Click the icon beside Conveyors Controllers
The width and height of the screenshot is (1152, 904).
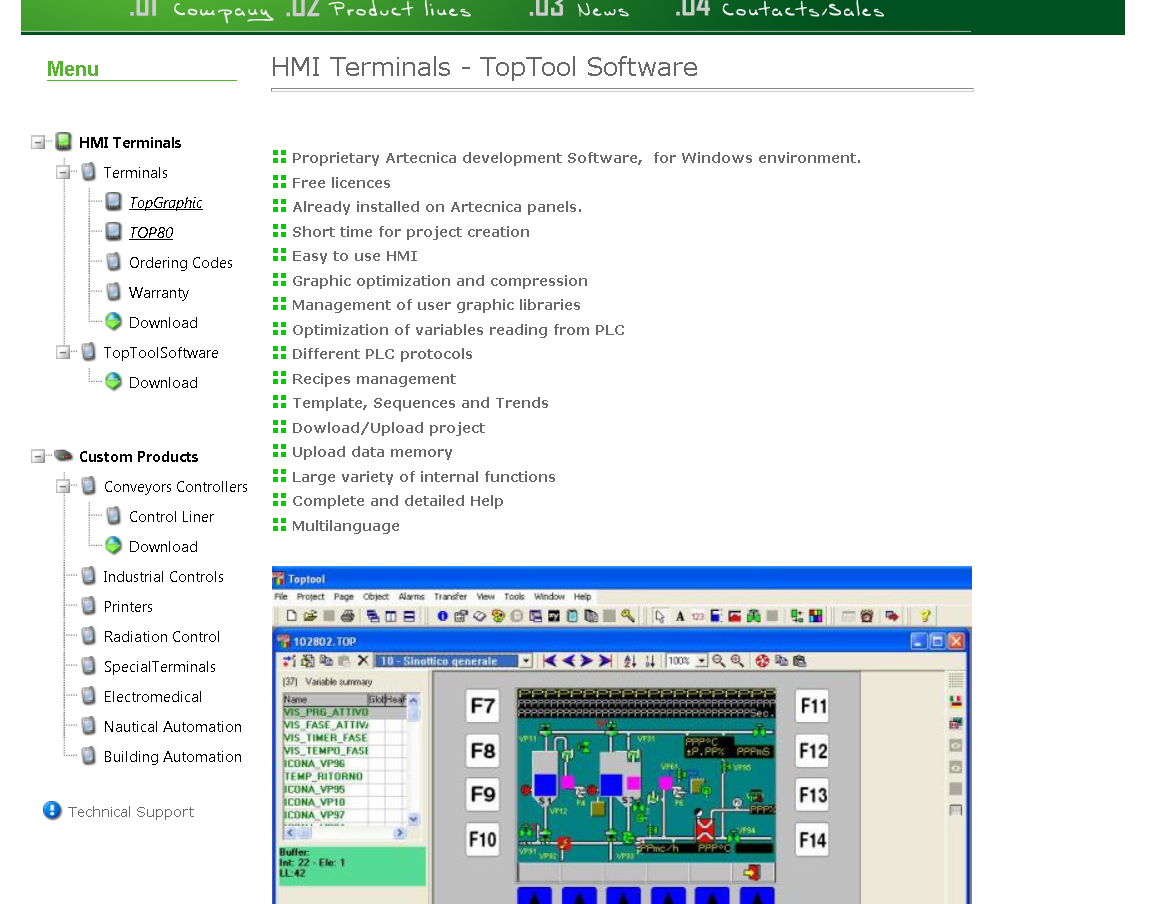(89, 486)
